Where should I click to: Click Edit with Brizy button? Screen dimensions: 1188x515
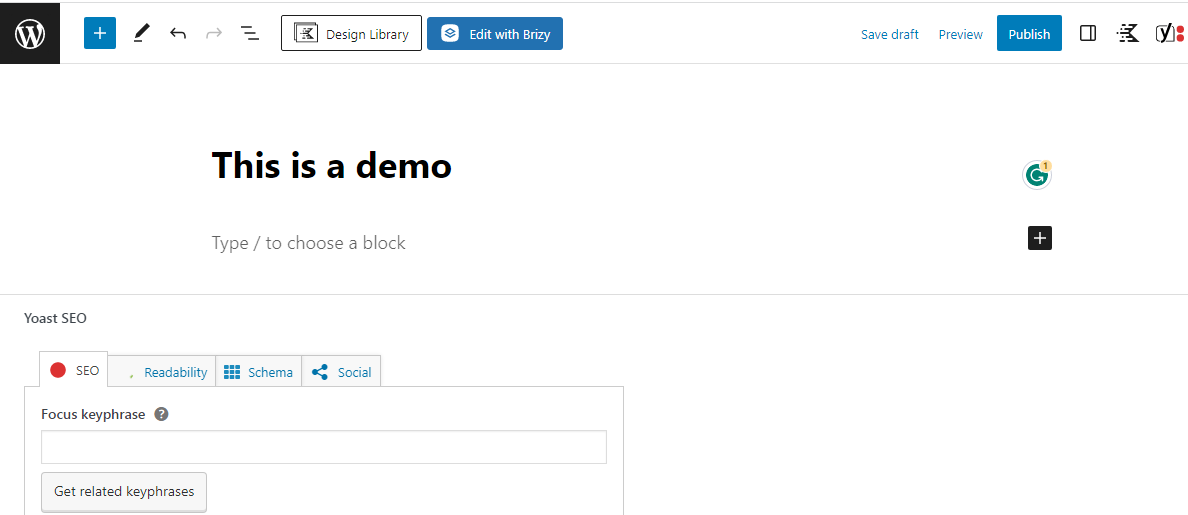pyautogui.click(x=495, y=33)
